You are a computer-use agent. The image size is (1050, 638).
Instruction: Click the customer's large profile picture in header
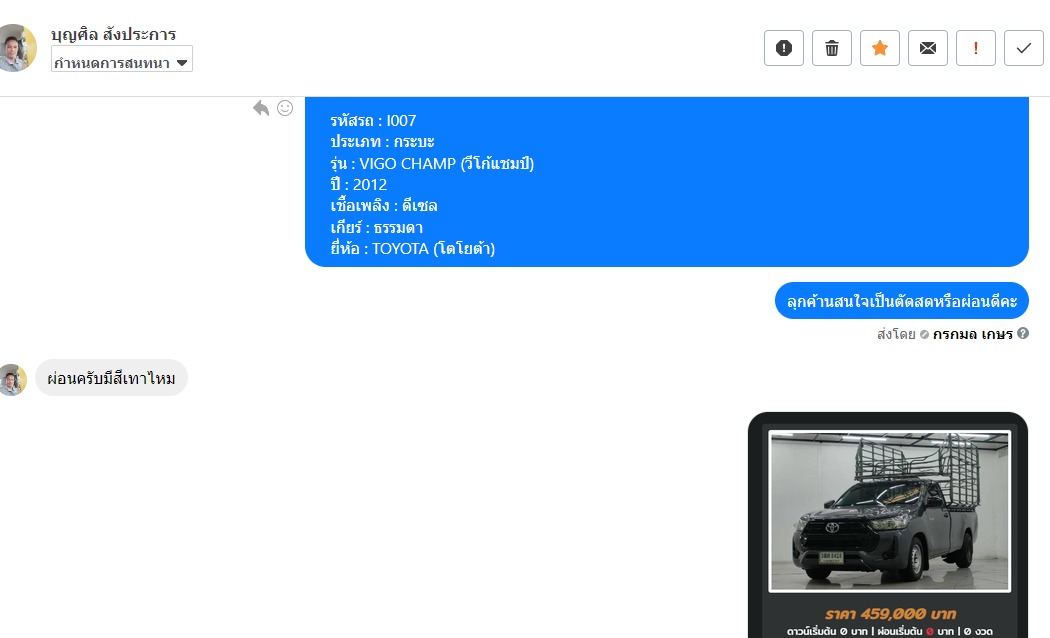[x=15, y=48]
